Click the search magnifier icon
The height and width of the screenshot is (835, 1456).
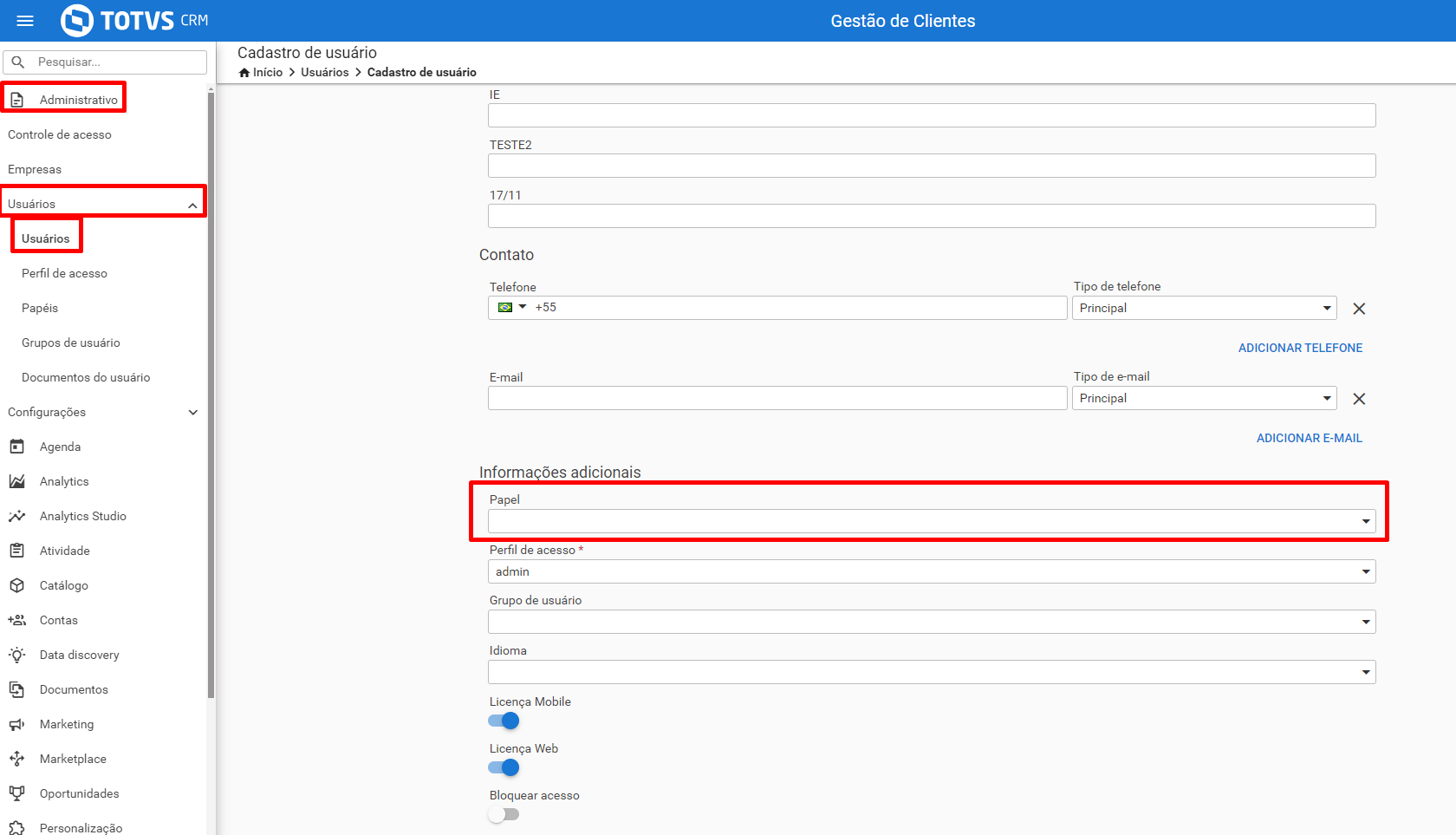(x=18, y=62)
